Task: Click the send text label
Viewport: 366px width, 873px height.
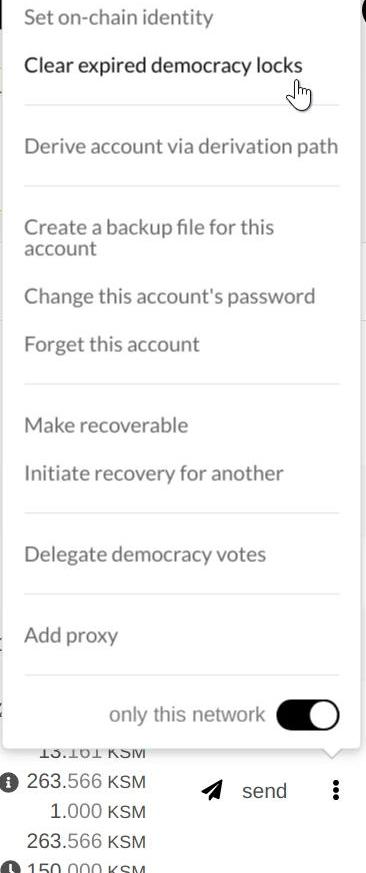Action: [265, 791]
